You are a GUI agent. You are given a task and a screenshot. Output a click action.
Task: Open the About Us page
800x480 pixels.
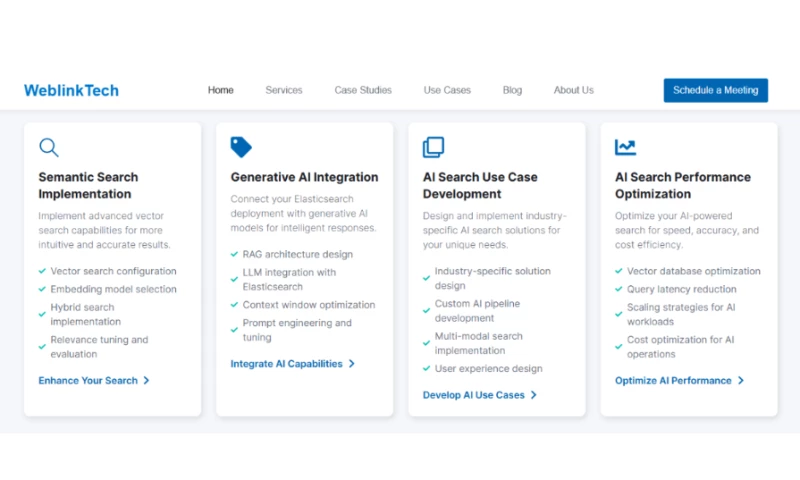point(573,90)
